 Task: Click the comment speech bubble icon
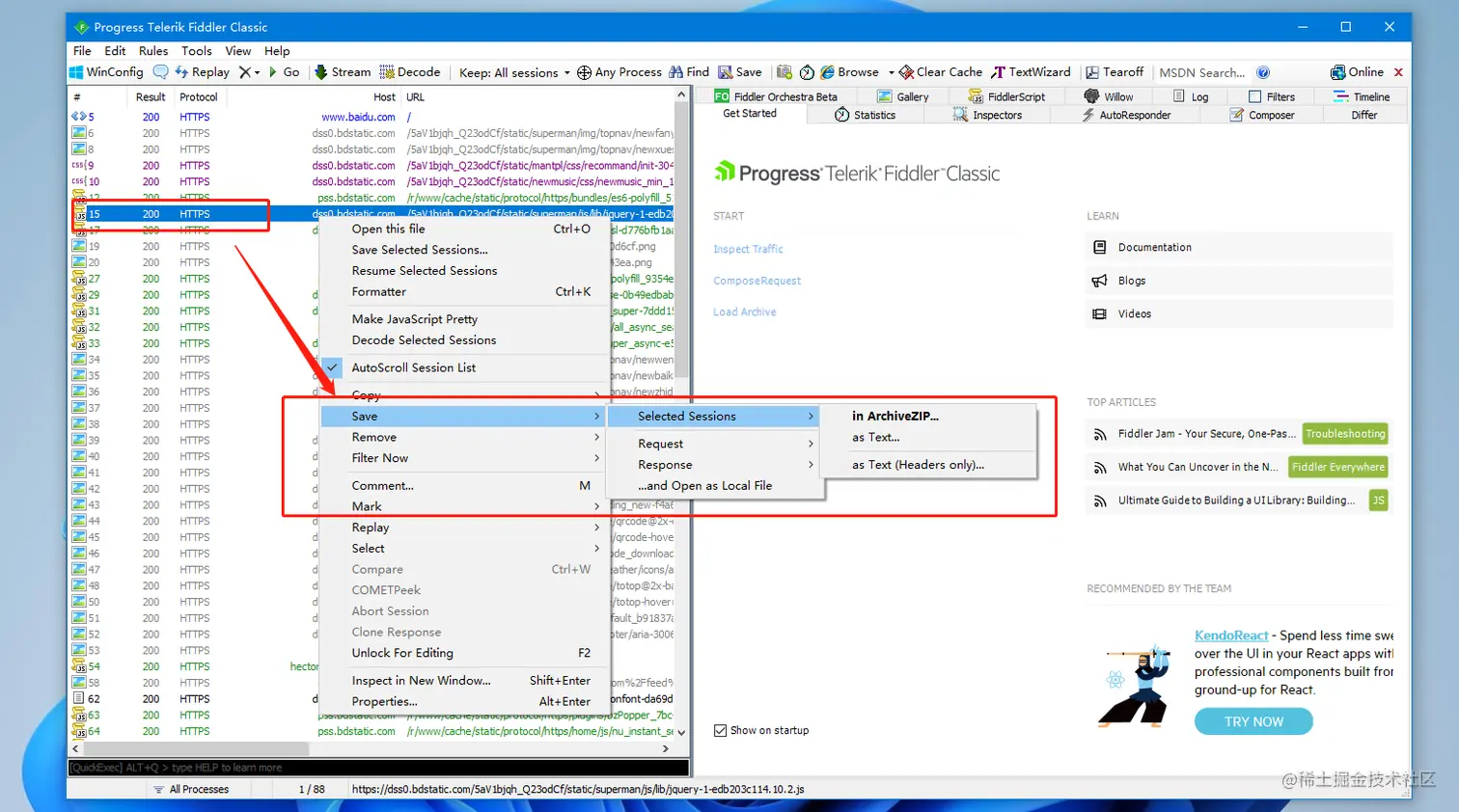(160, 72)
